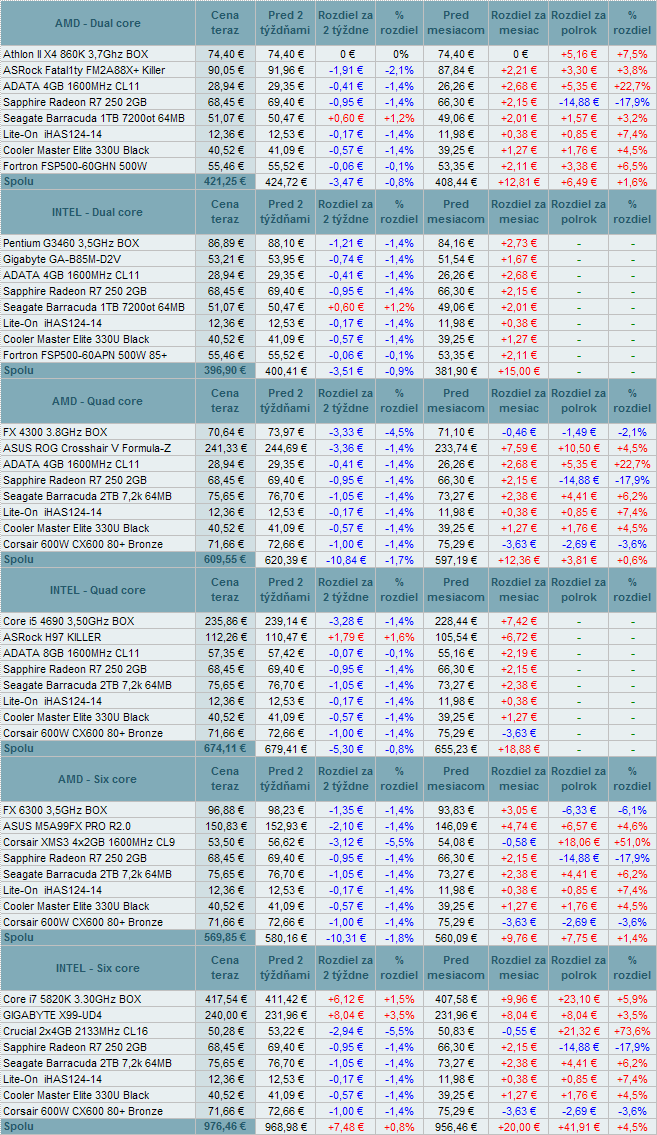Screen dimensions: 657x1135
Task: Click the AMD - Six core header
Action: coord(97,779)
